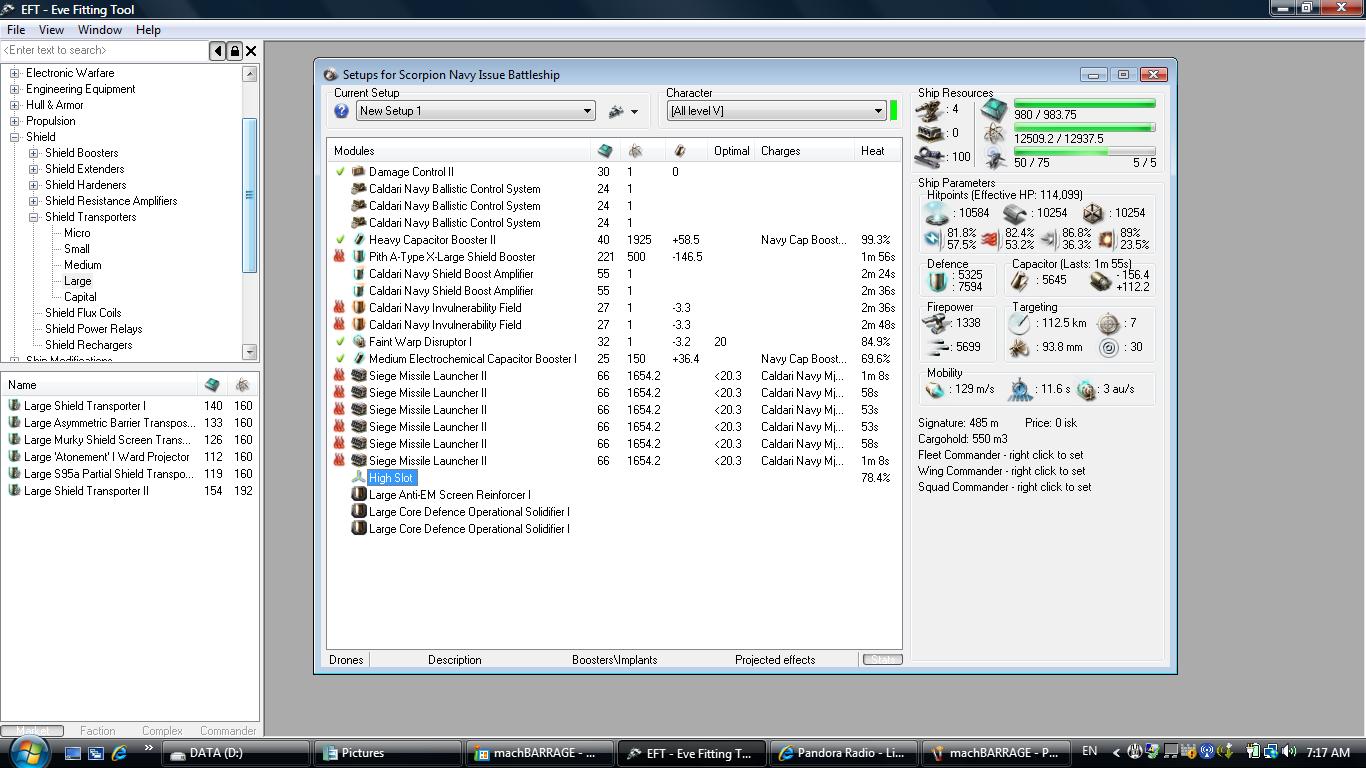Viewport: 1366px width, 768px height.
Task: Click the turret hardpoints icon in Ship Resources
Action: point(930,109)
